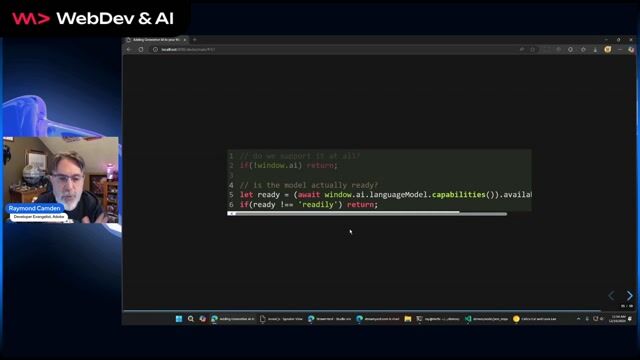The image size is (640, 360).
Task: Reload the page using the refresh icon
Action: pos(141,49)
